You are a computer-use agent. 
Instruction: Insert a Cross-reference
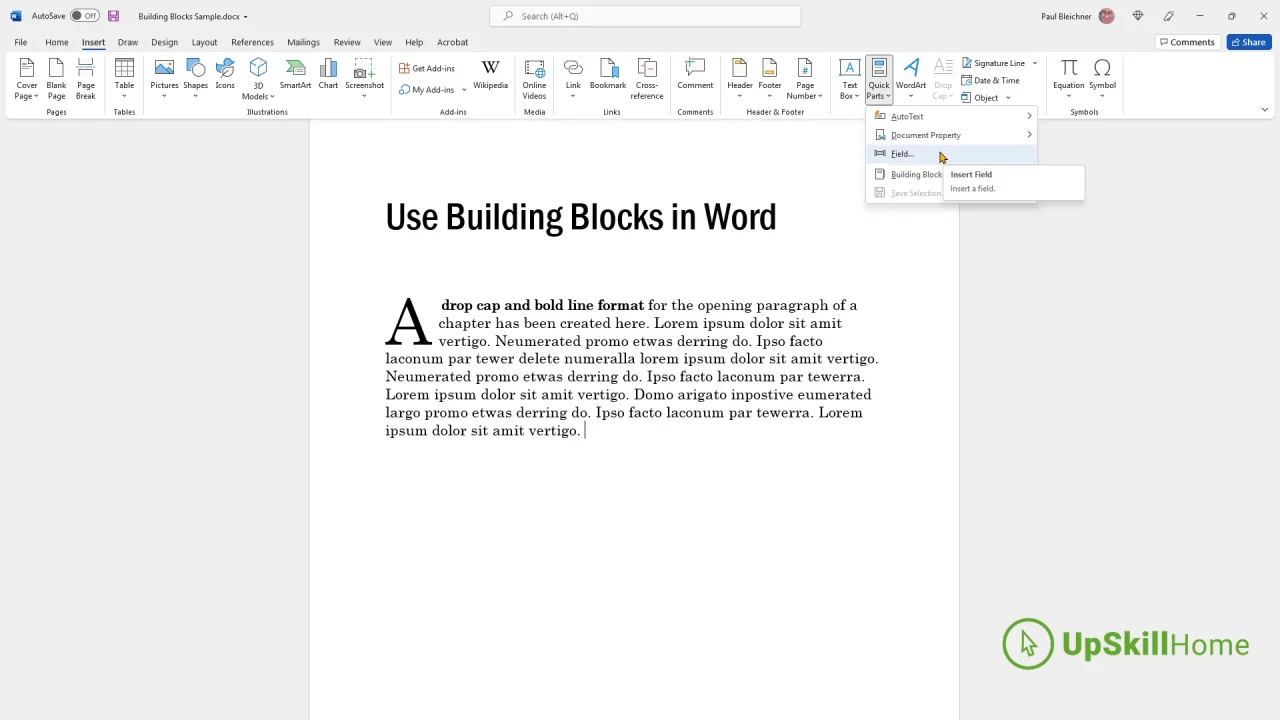pyautogui.click(x=647, y=79)
